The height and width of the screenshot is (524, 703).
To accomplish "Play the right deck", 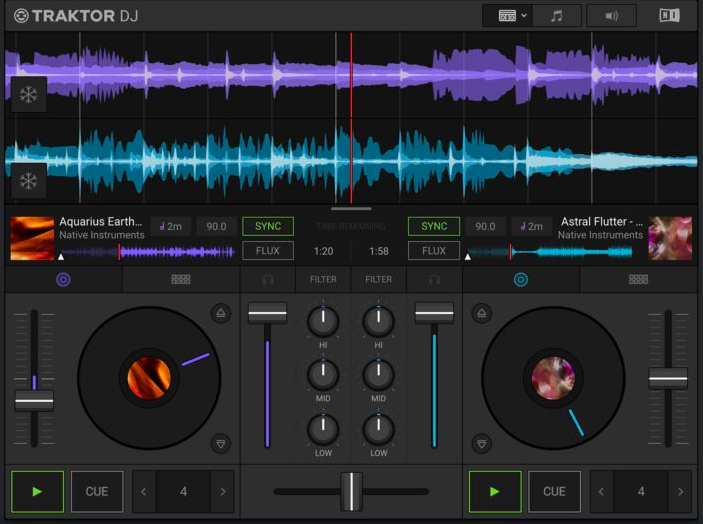I will [495, 492].
